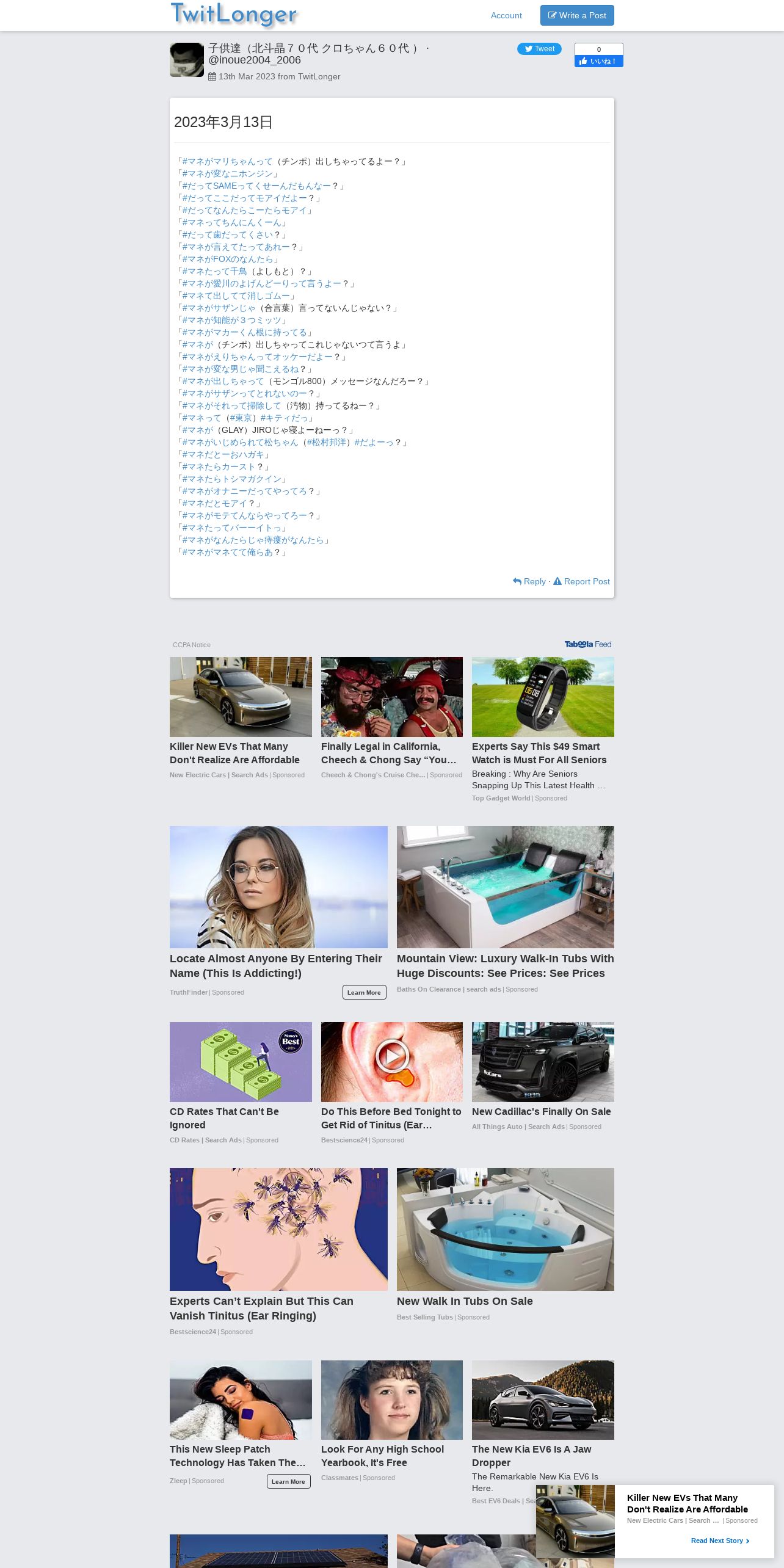This screenshot has height=1568, width=784.
Task: Click the Write a Post button
Action: pyautogui.click(x=577, y=15)
